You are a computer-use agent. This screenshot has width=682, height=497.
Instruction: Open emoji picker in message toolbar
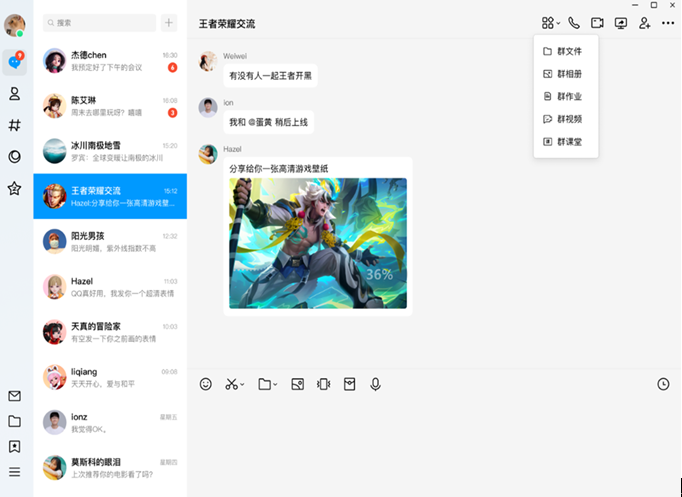pos(206,384)
